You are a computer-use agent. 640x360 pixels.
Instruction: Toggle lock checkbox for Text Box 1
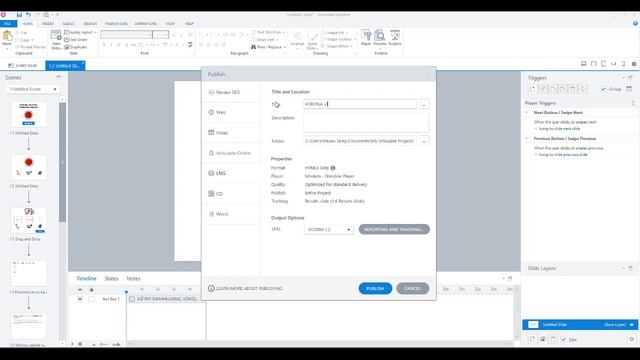pos(91,299)
